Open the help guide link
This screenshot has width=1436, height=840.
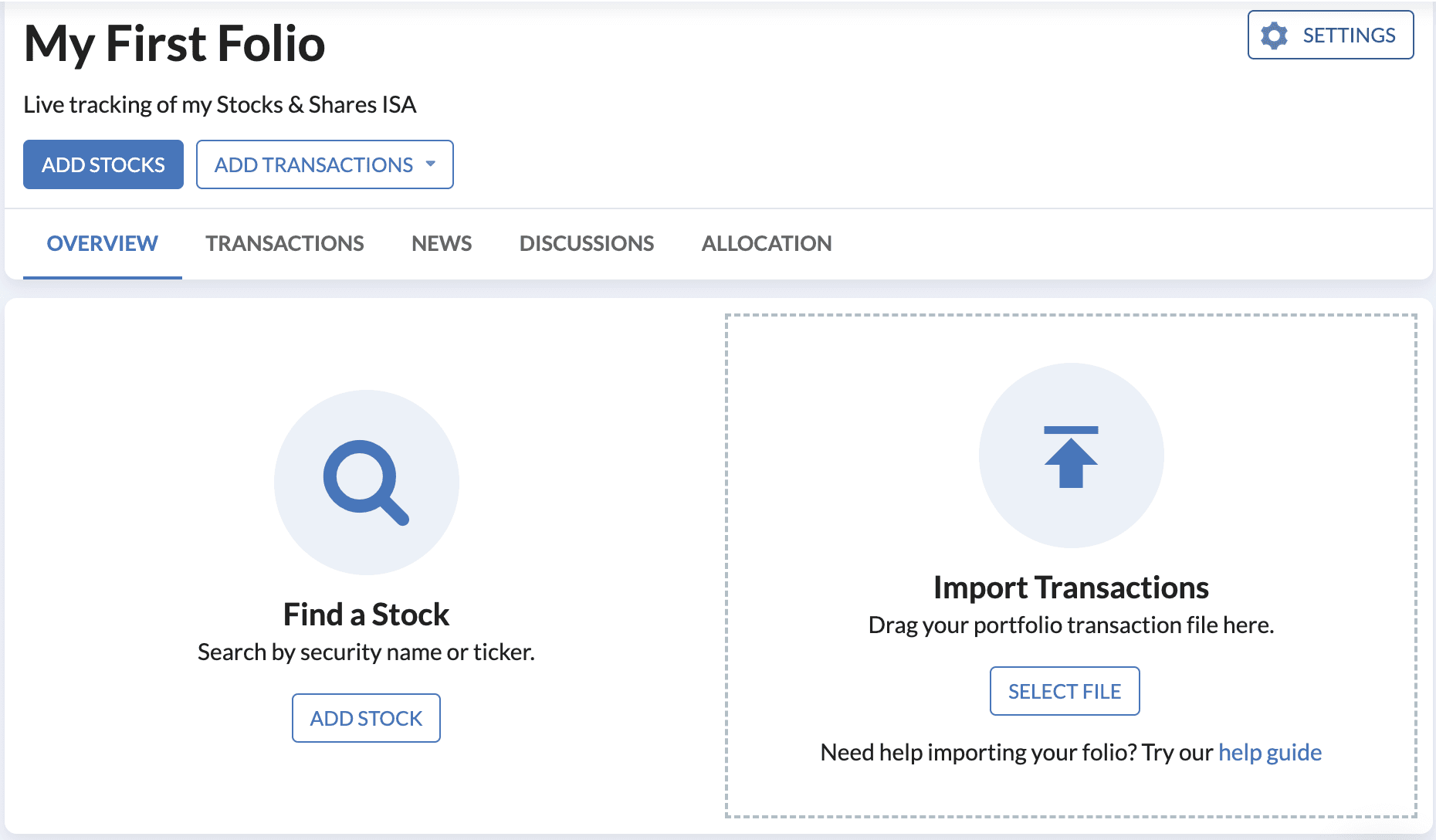click(1270, 751)
